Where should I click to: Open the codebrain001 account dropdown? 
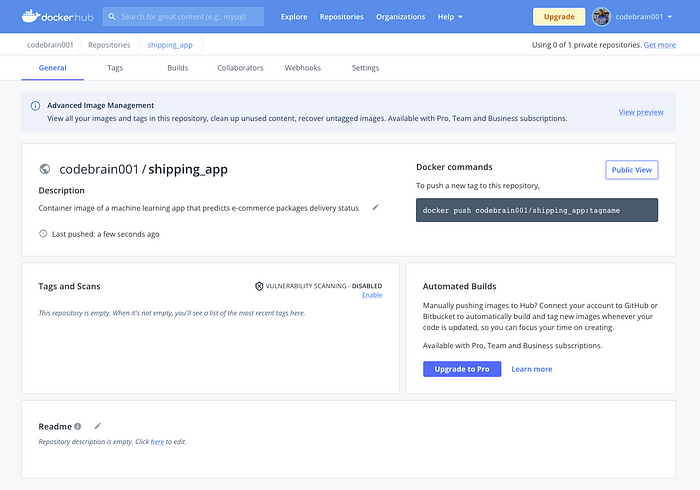tap(644, 17)
